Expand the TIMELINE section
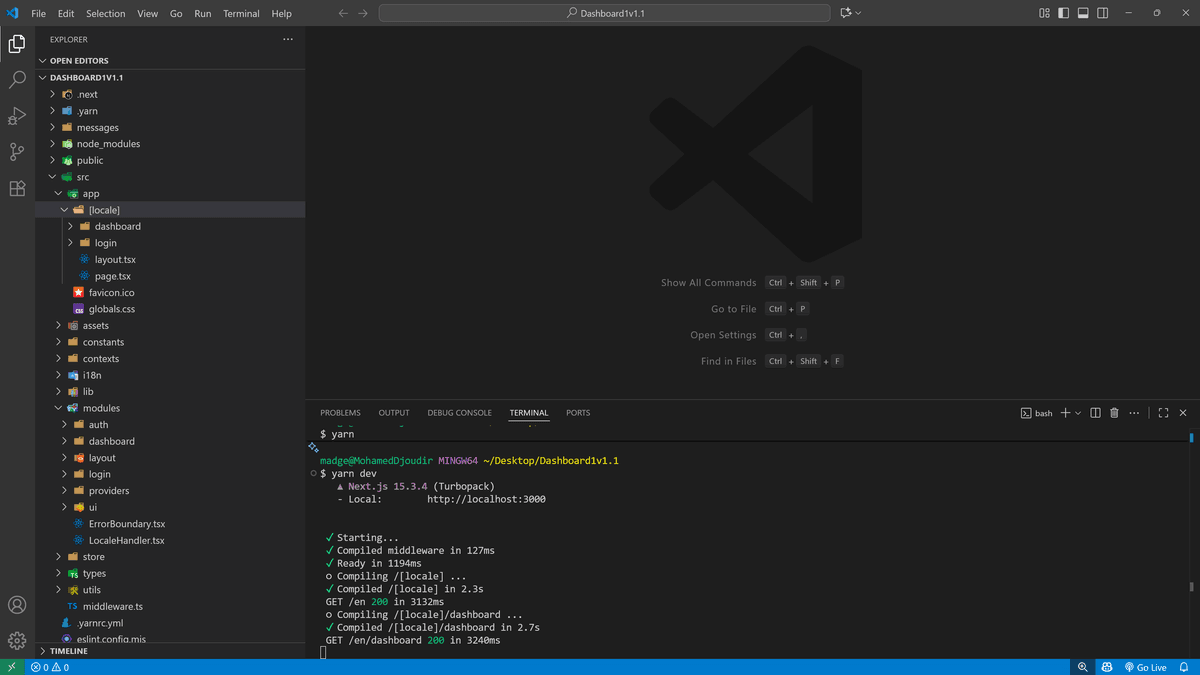The width and height of the screenshot is (1200, 675). coord(68,651)
